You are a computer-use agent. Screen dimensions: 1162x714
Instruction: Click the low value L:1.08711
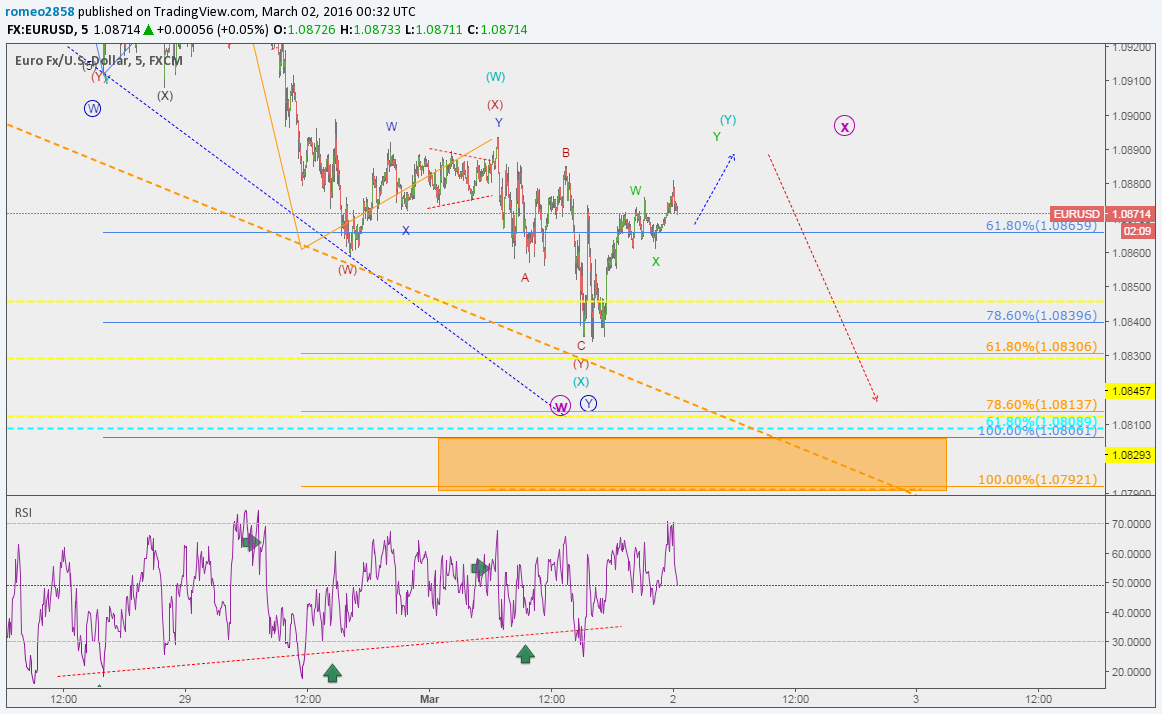[434, 30]
